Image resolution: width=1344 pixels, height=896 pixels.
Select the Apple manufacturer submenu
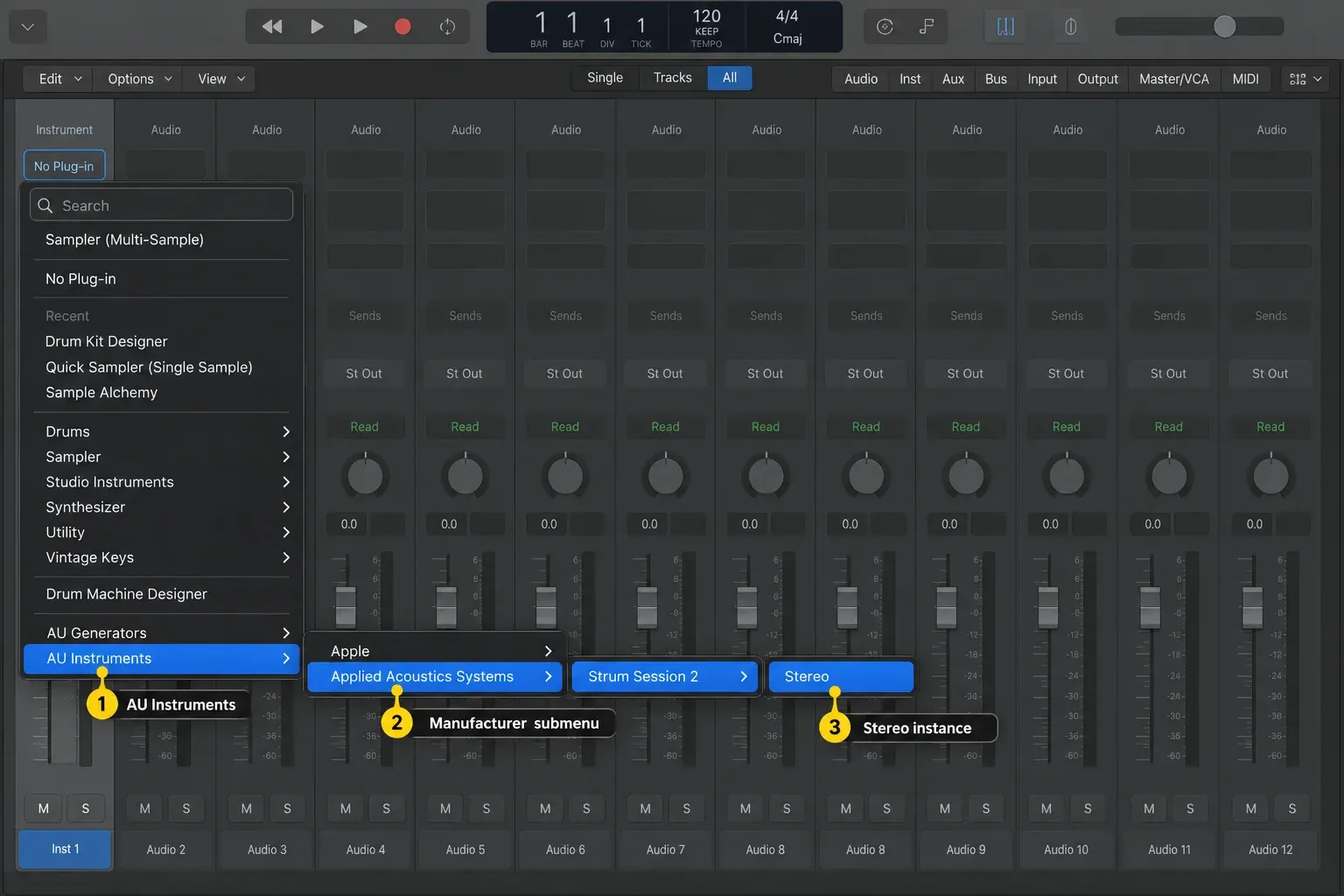434,651
